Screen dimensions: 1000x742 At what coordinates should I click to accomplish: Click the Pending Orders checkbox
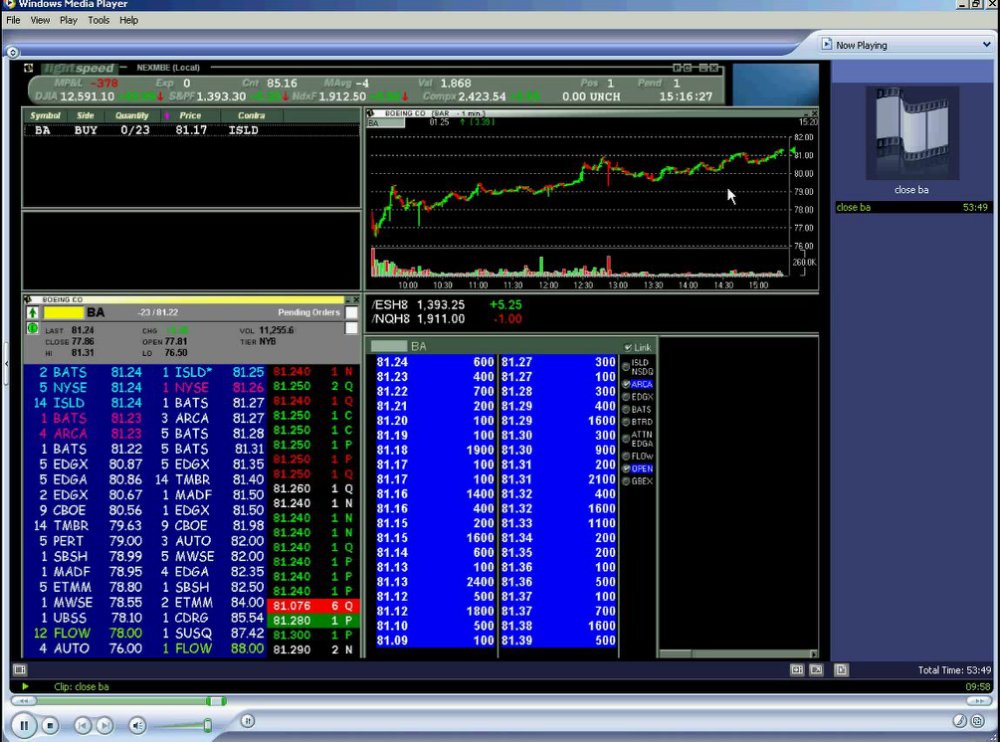(x=351, y=313)
